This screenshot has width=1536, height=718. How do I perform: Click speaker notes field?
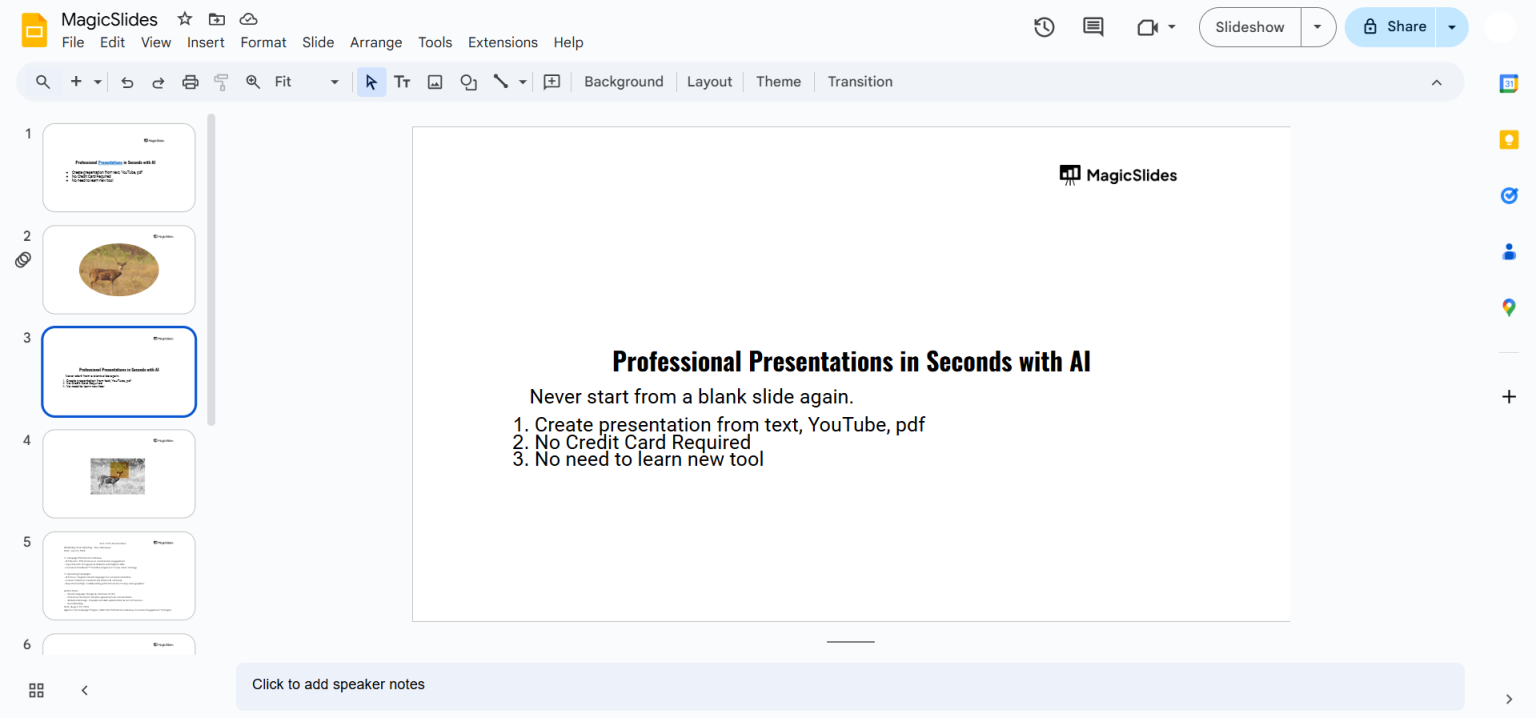click(x=850, y=685)
